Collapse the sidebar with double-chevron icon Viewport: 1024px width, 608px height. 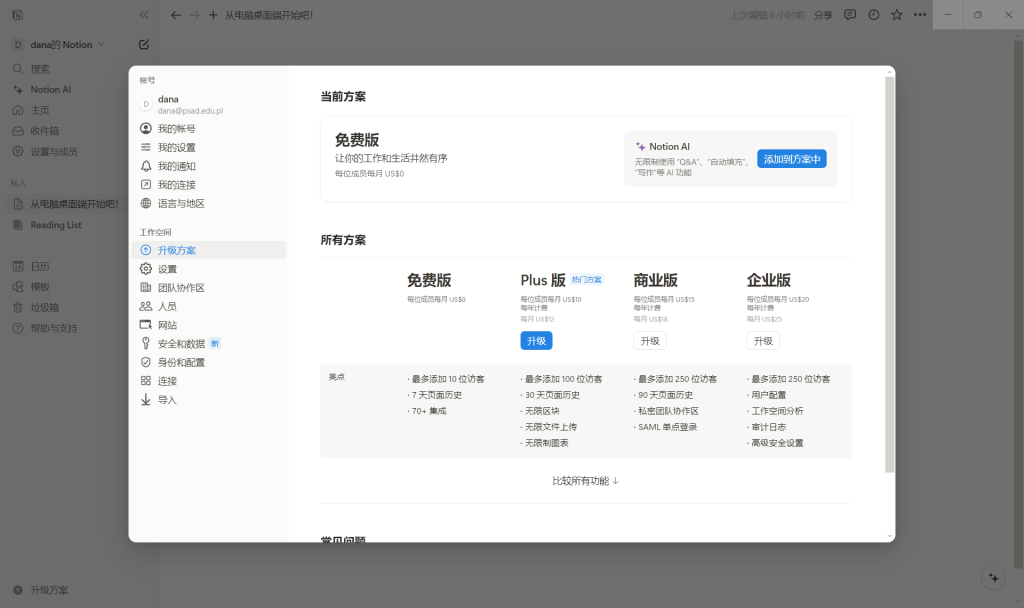point(144,15)
